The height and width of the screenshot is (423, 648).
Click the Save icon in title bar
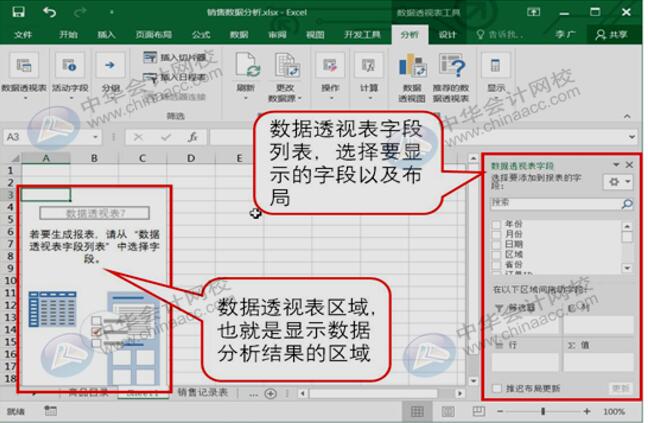pos(18,12)
